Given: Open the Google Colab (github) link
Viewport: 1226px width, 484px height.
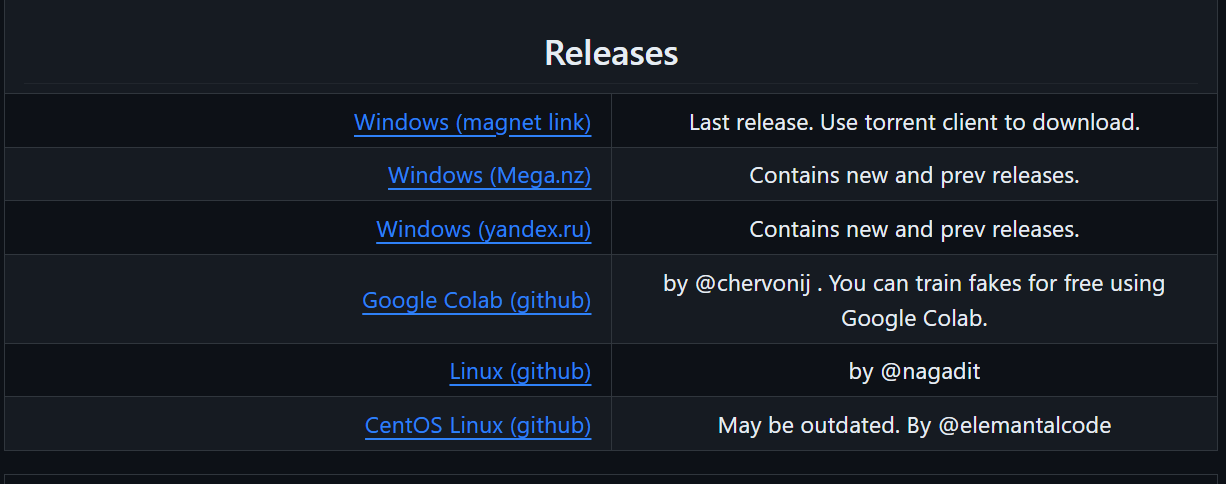Looking at the screenshot, I should pos(476,301).
